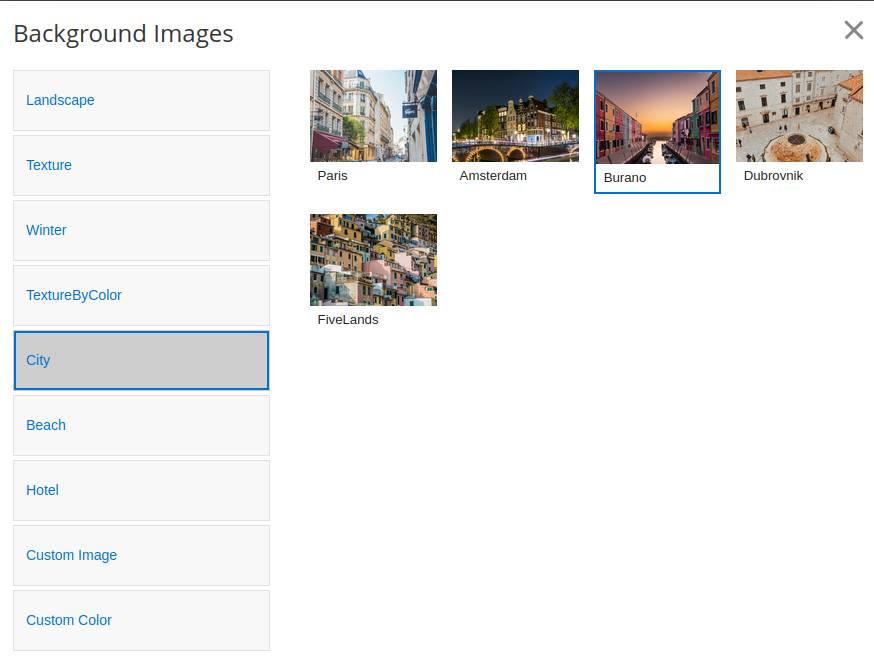Select the Burano sunset canal image
This screenshot has width=874, height=665.
(657, 118)
